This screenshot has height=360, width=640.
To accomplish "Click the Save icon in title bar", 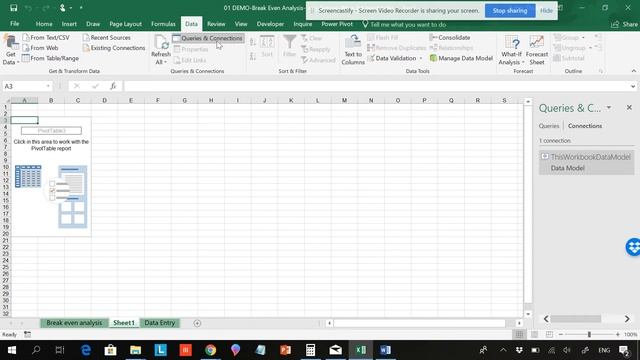I will (x=13, y=8).
